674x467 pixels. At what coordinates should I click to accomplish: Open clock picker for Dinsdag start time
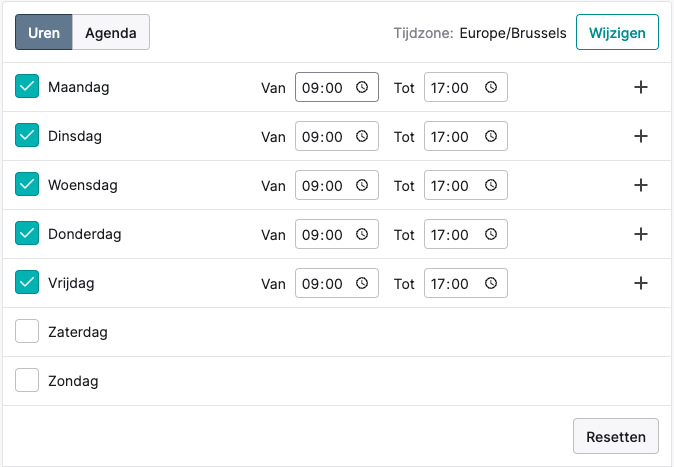pyautogui.click(x=362, y=136)
